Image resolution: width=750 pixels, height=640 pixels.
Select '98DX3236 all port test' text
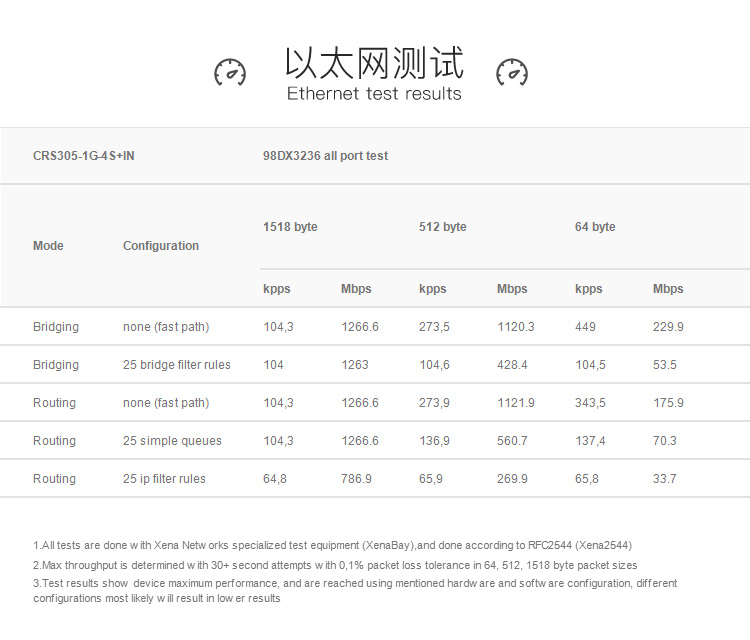[325, 156]
